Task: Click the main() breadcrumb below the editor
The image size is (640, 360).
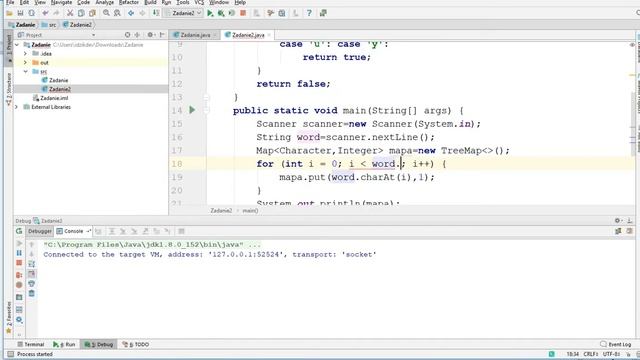Action: pyautogui.click(x=251, y=211)
